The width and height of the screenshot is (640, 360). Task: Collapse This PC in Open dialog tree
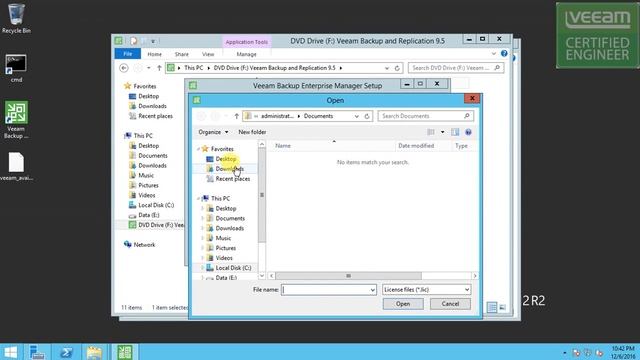[x=198, y=199]
